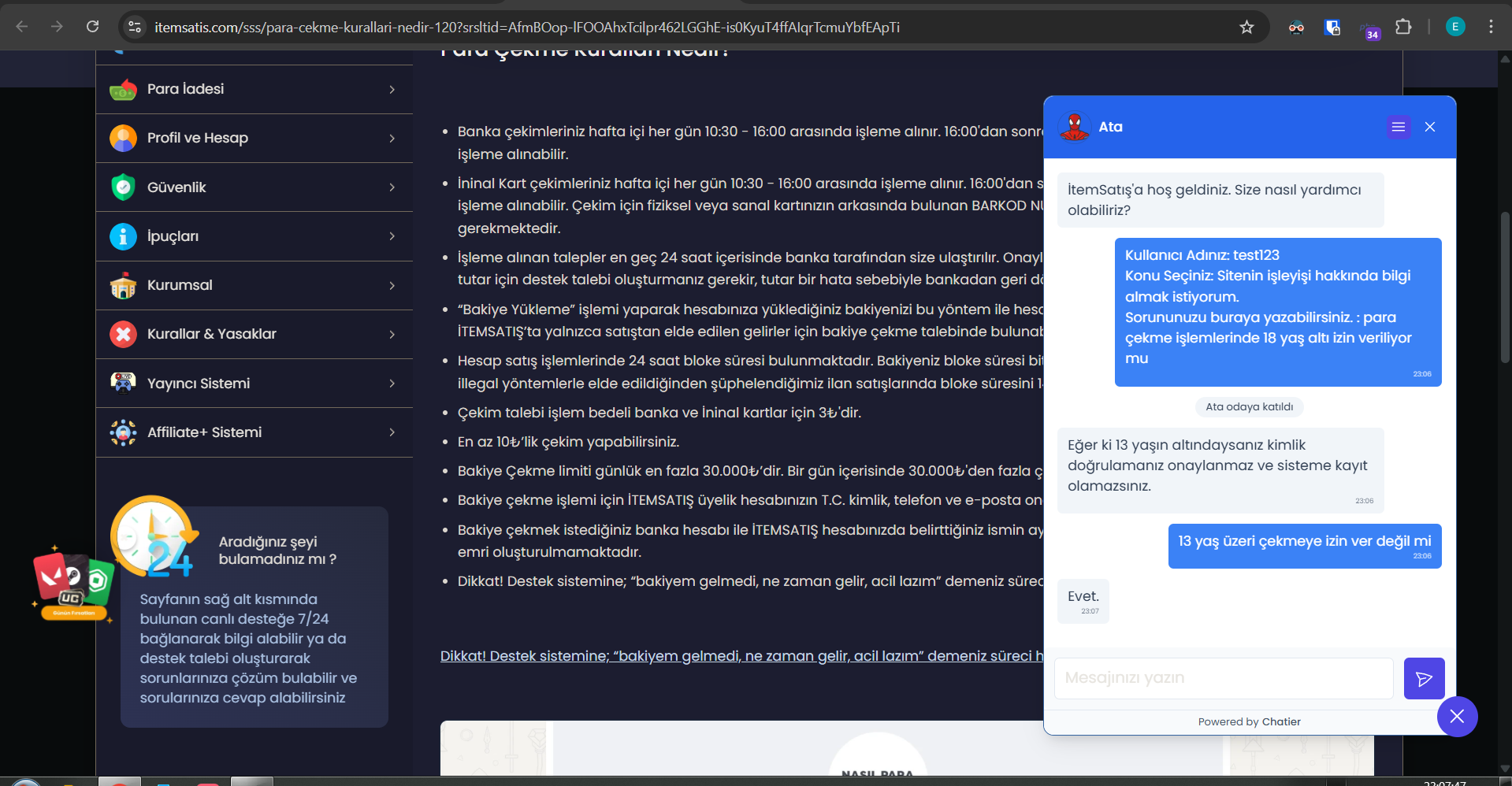Click the 'Aradığınız şeyi bulamadınız mı ?' heading
This screenshot has height=786, width=1512.
[x=278, y=551]
